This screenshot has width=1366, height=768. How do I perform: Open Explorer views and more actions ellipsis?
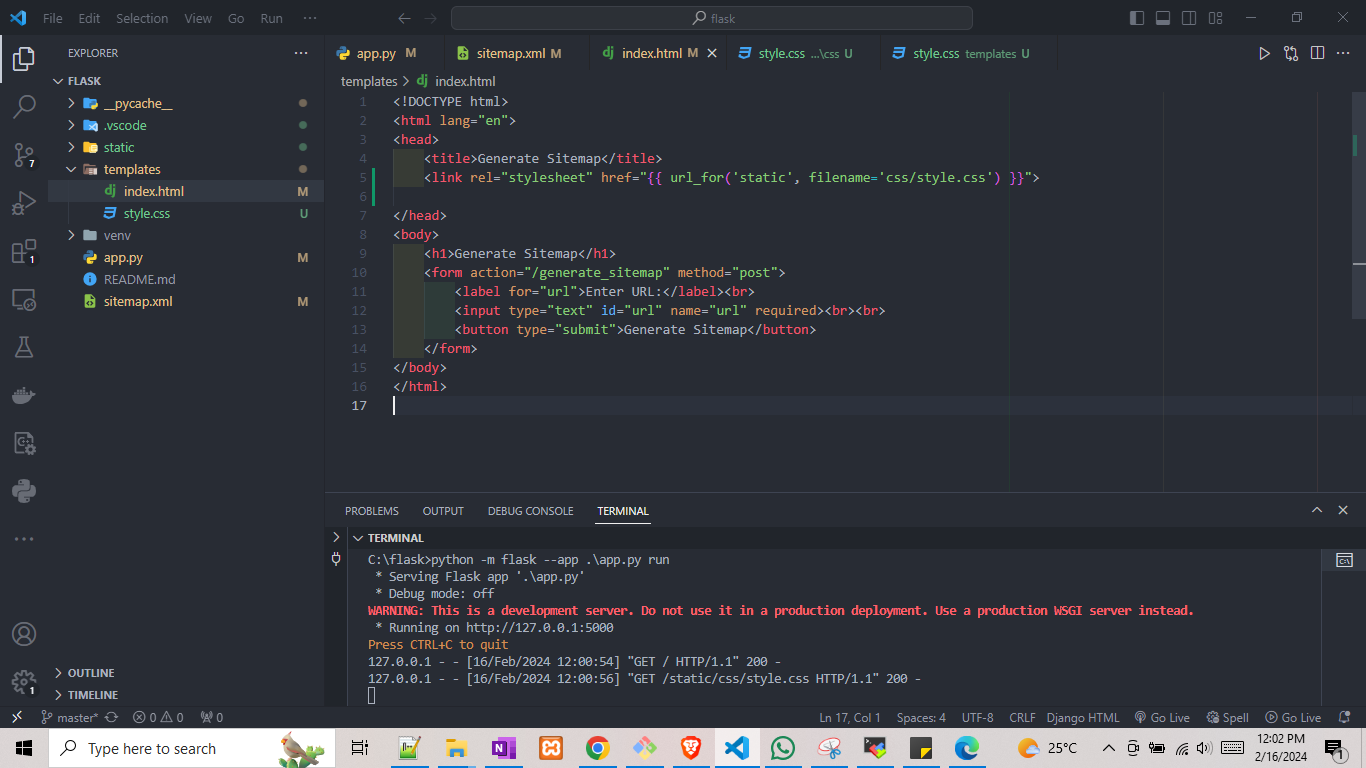click(x=301, y=53)
